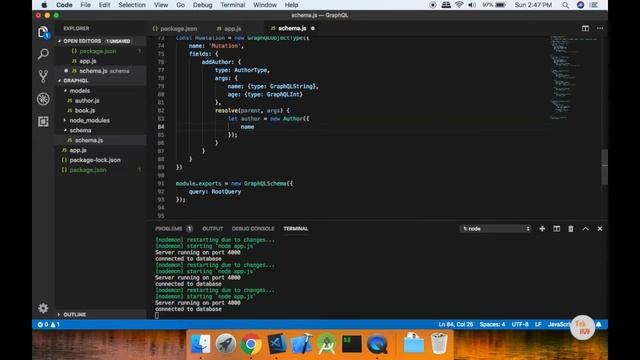Screen dimensions: 640x360
Task: Open package.json in GRAPHQL root folder
Action: point(87,170)
